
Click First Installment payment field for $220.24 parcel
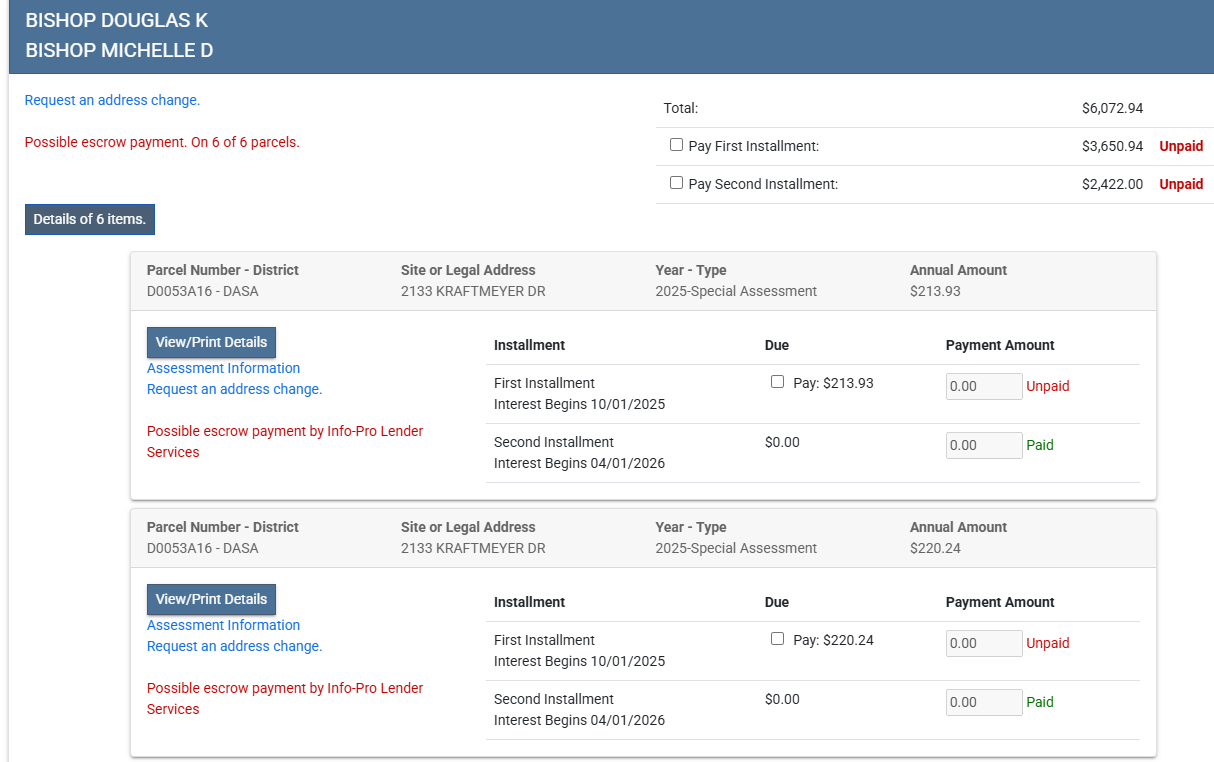click(983, 643)
